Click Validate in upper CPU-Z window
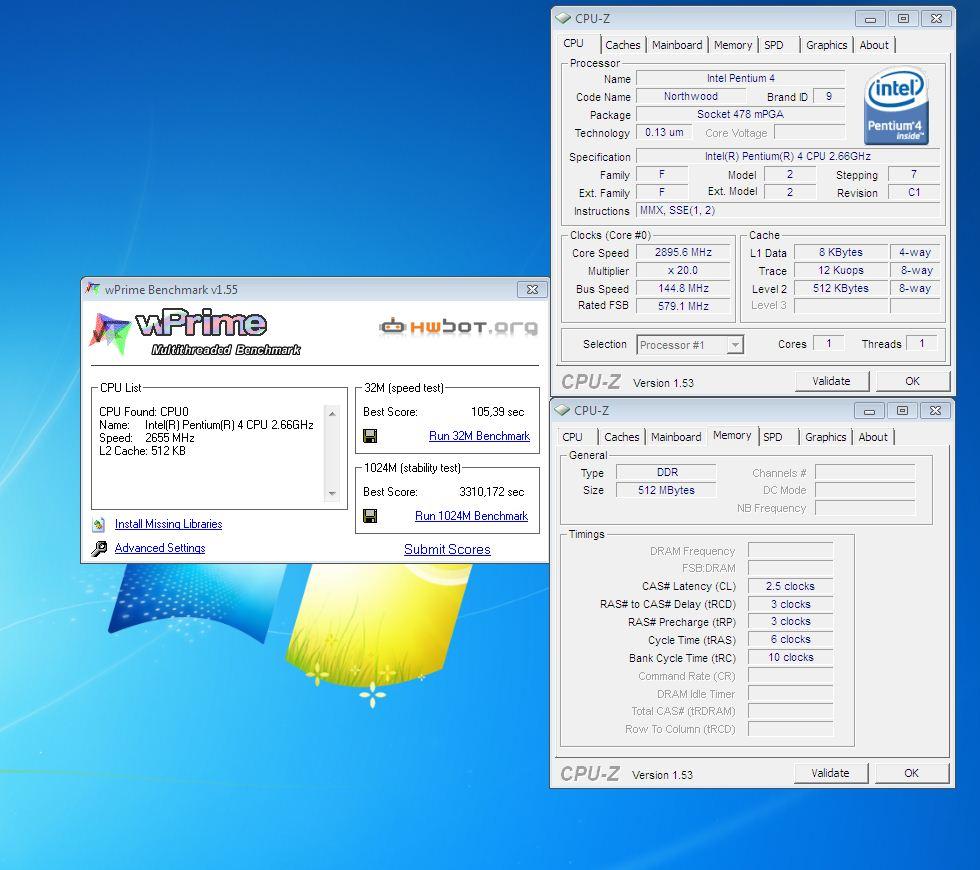The width and height of the screenshot is (980, 870). coord(831,381)
